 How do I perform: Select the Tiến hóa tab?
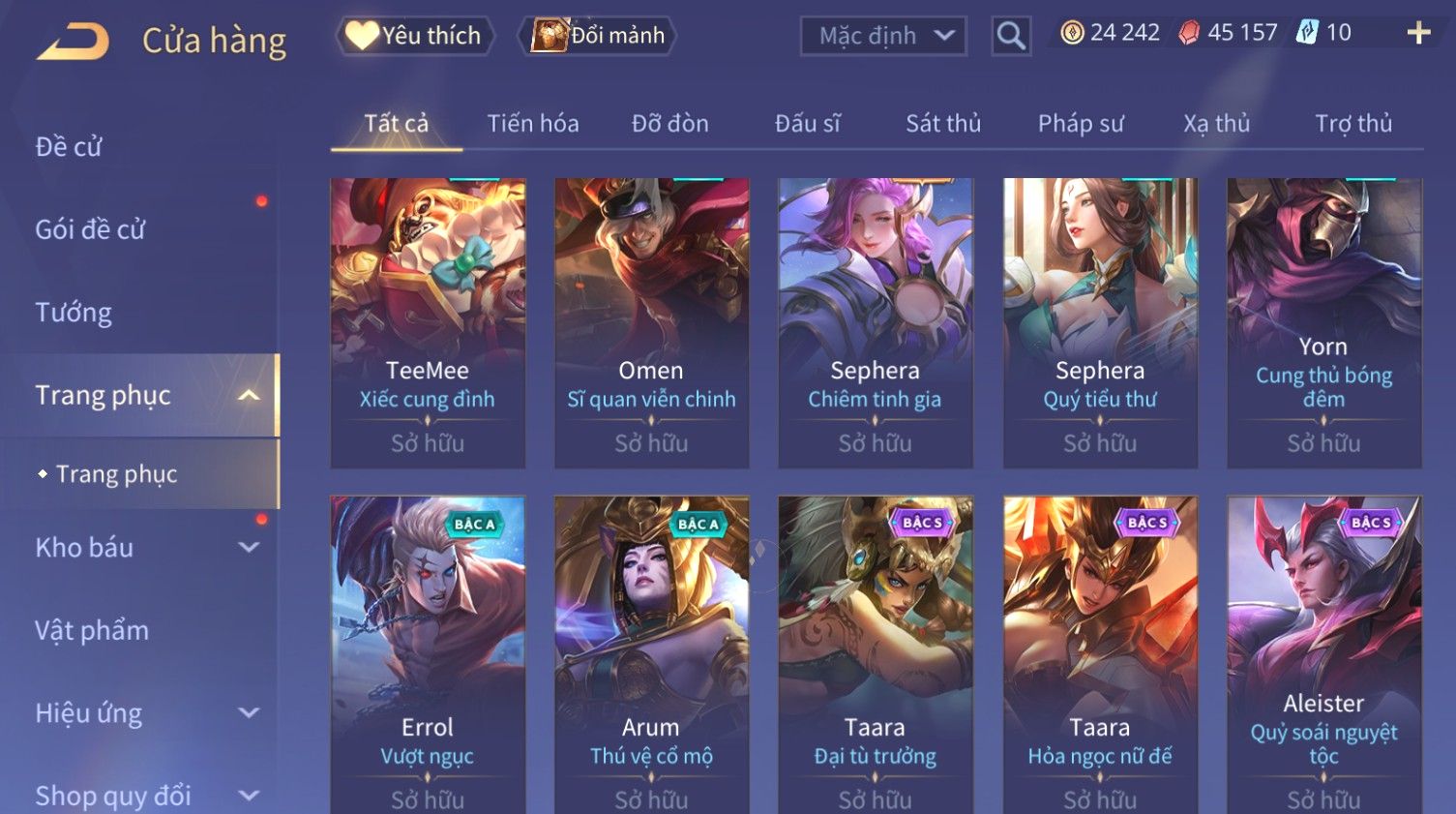pos(533,124)
